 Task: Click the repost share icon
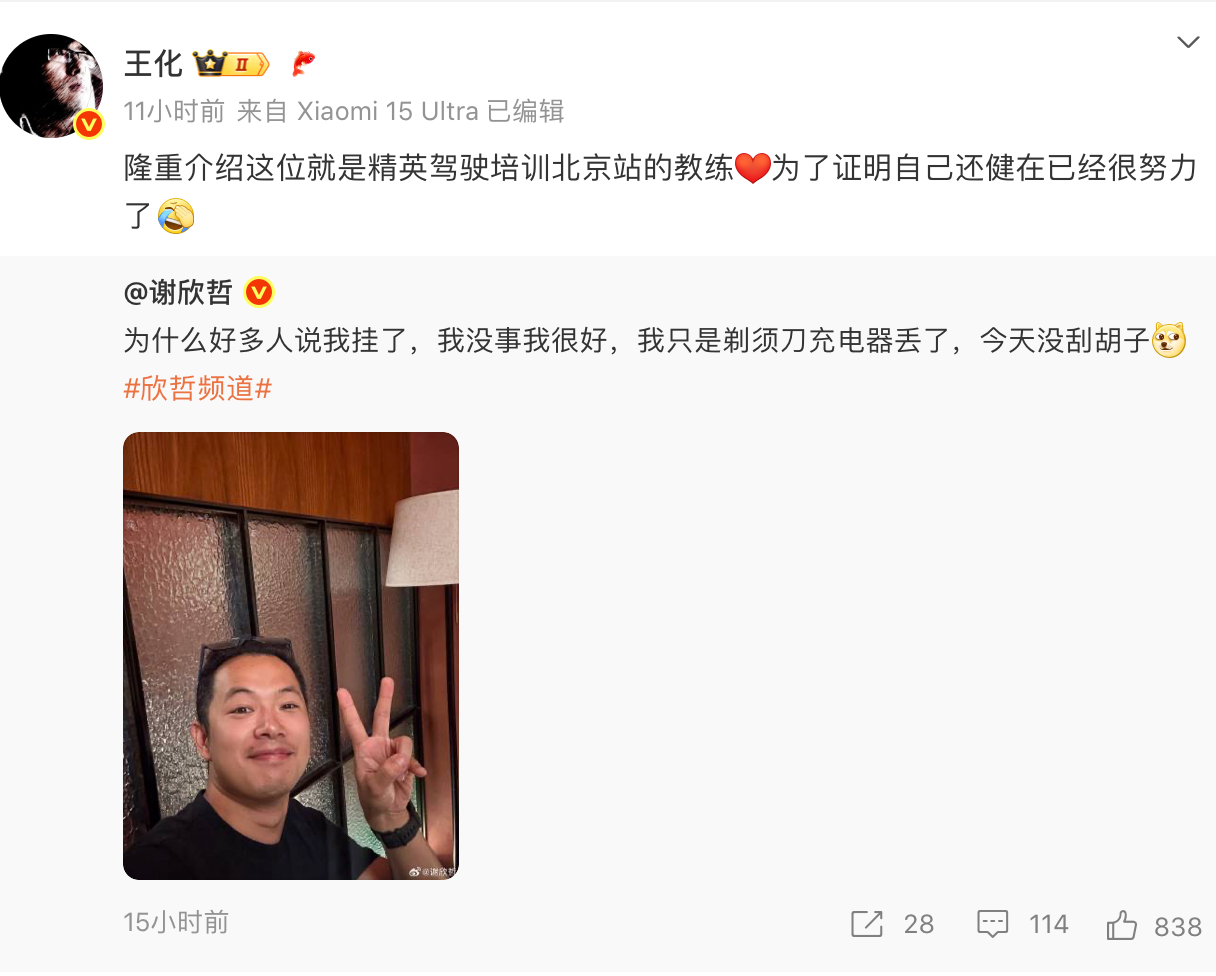pyautogui.click(x=867, y=924)
